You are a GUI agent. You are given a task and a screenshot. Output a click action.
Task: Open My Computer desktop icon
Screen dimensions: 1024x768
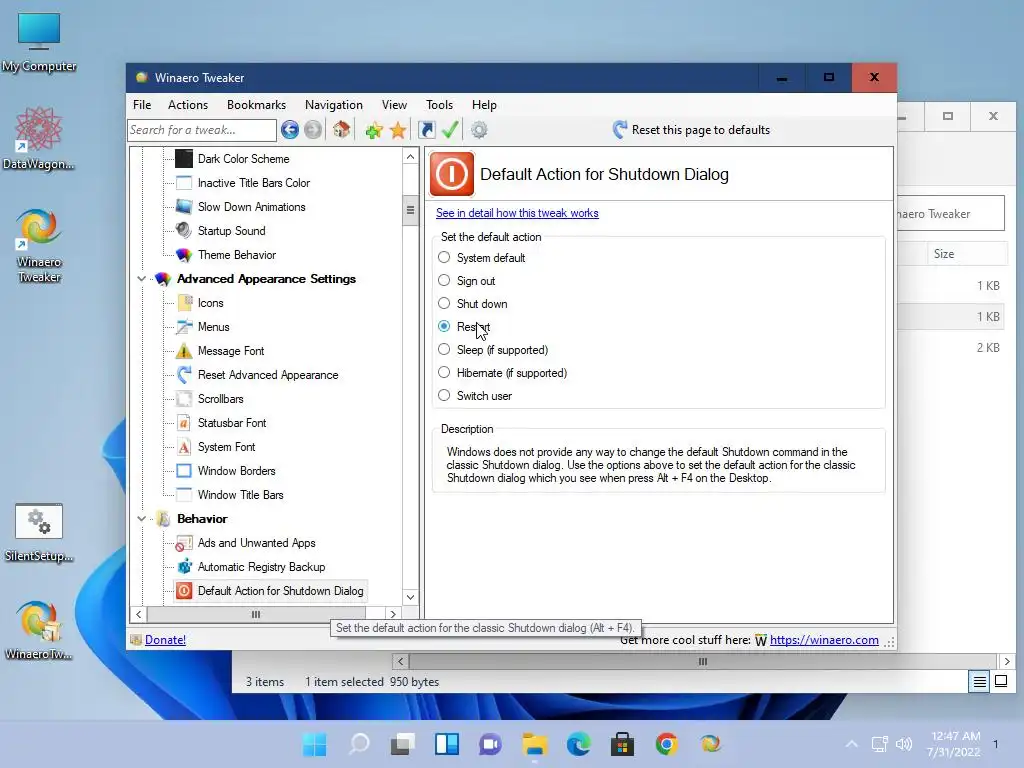click(39, 42)
